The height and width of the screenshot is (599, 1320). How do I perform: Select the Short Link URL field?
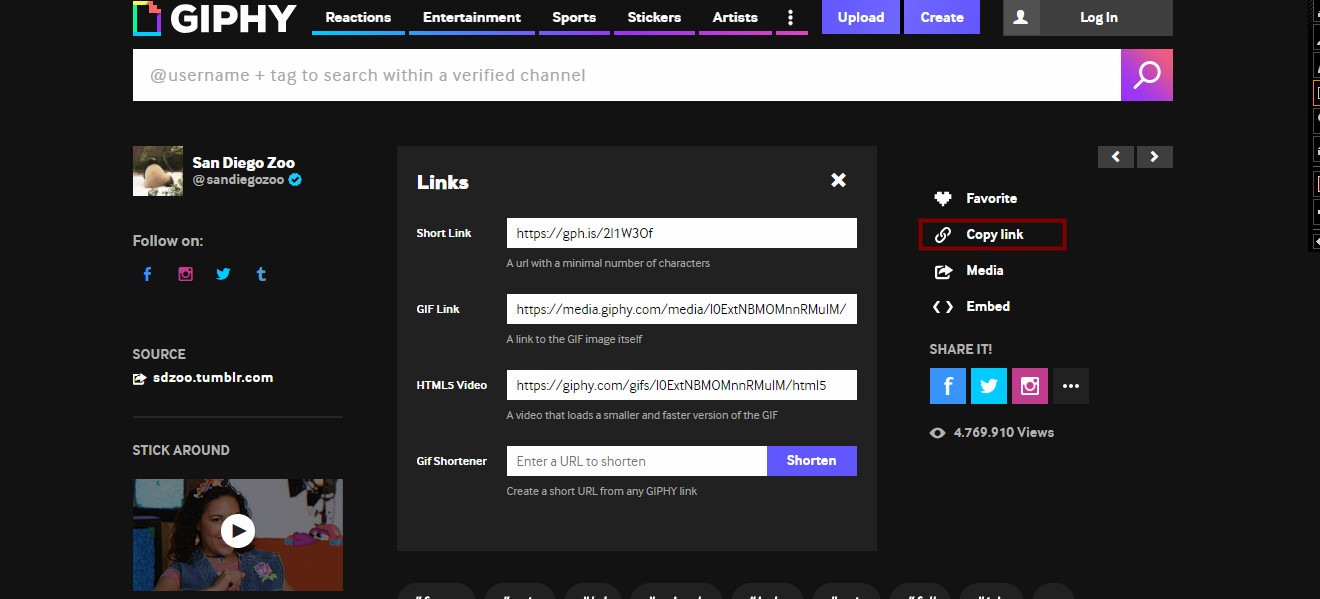(682, 233)
